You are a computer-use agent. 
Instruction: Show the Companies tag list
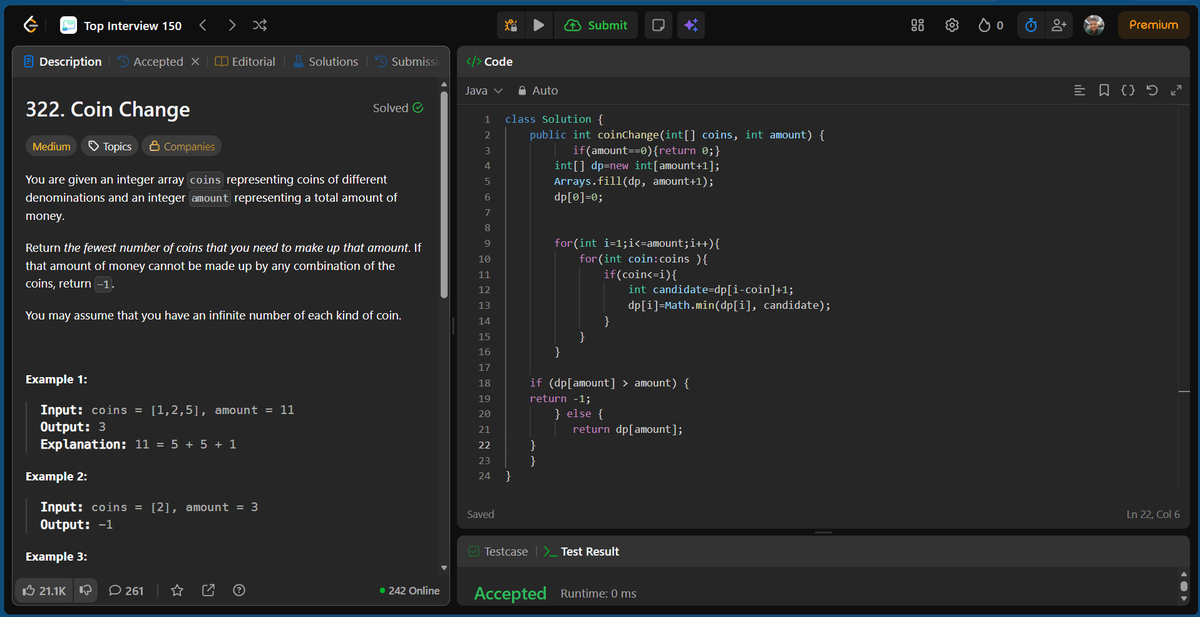pyautogui.click(x=181, y=146)
